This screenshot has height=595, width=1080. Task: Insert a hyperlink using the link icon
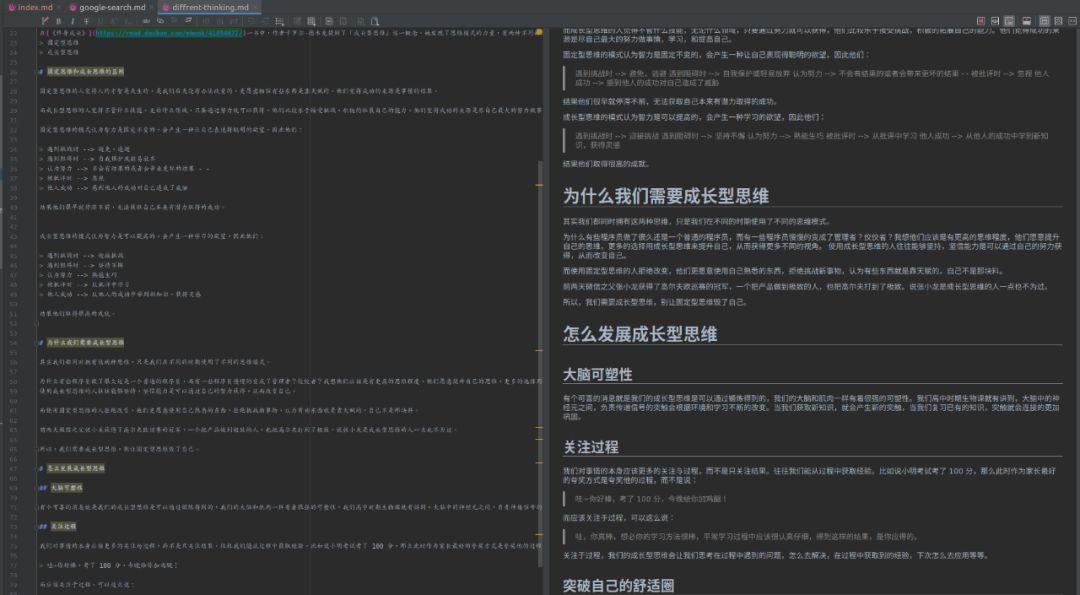pyautogui.click(x=160, y=21)
